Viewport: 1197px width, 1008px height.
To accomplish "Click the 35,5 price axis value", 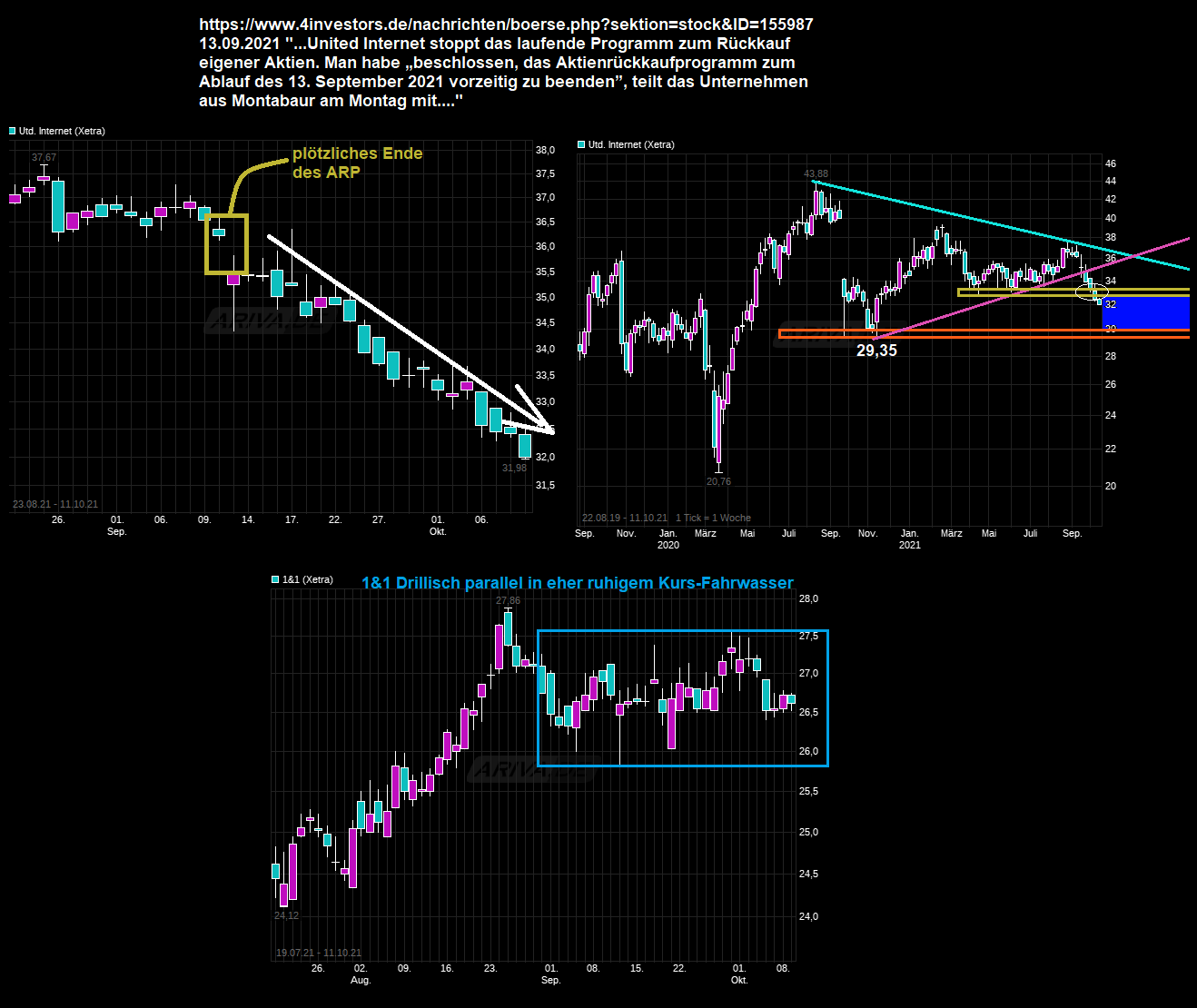I will tap(545, 272).
